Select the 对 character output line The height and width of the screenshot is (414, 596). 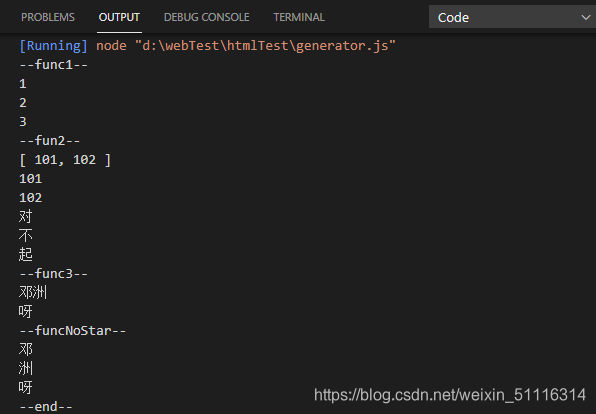click(x=25, y=216)
